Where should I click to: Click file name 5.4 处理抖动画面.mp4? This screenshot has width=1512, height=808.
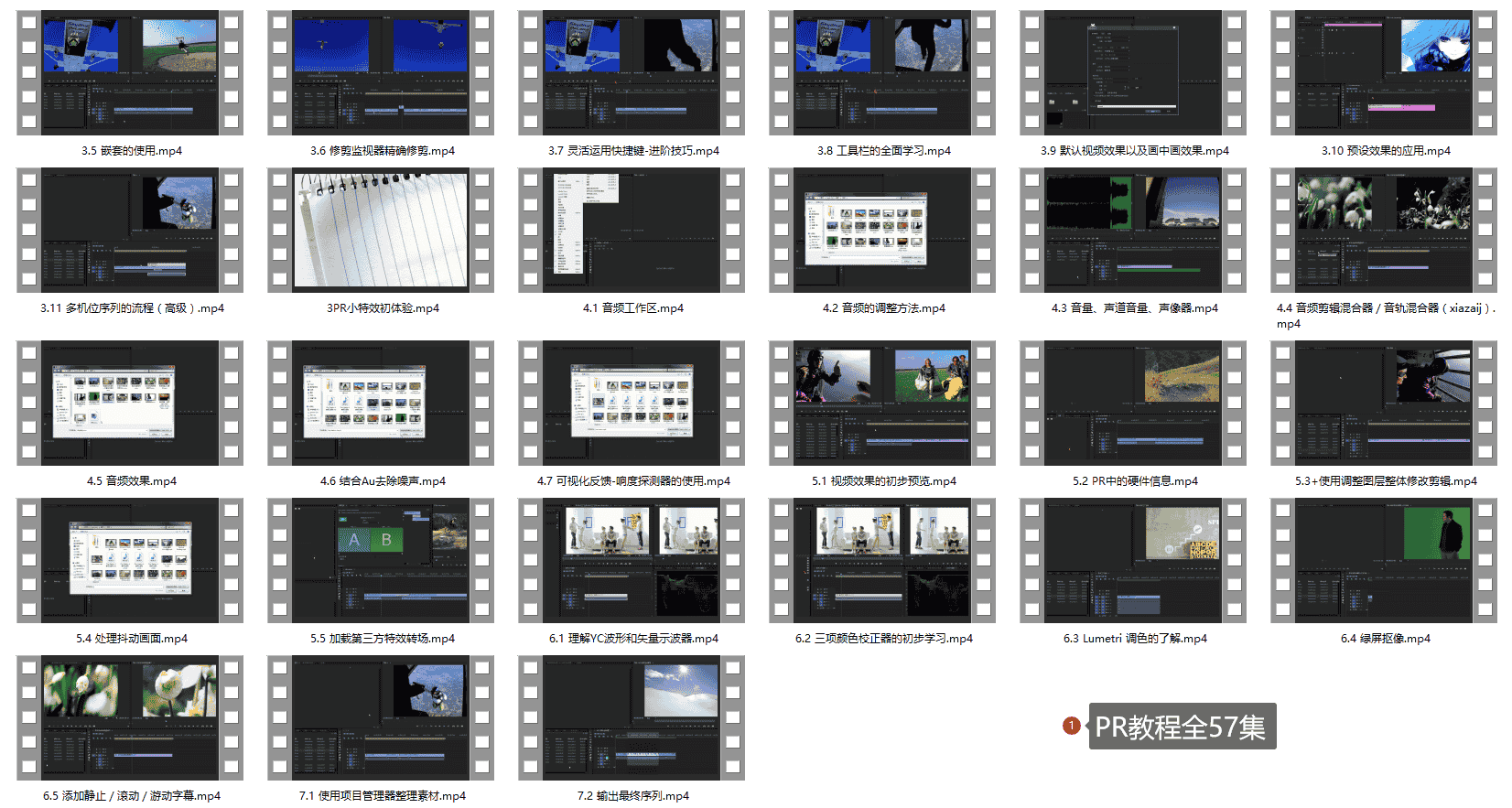pos(132,639)
